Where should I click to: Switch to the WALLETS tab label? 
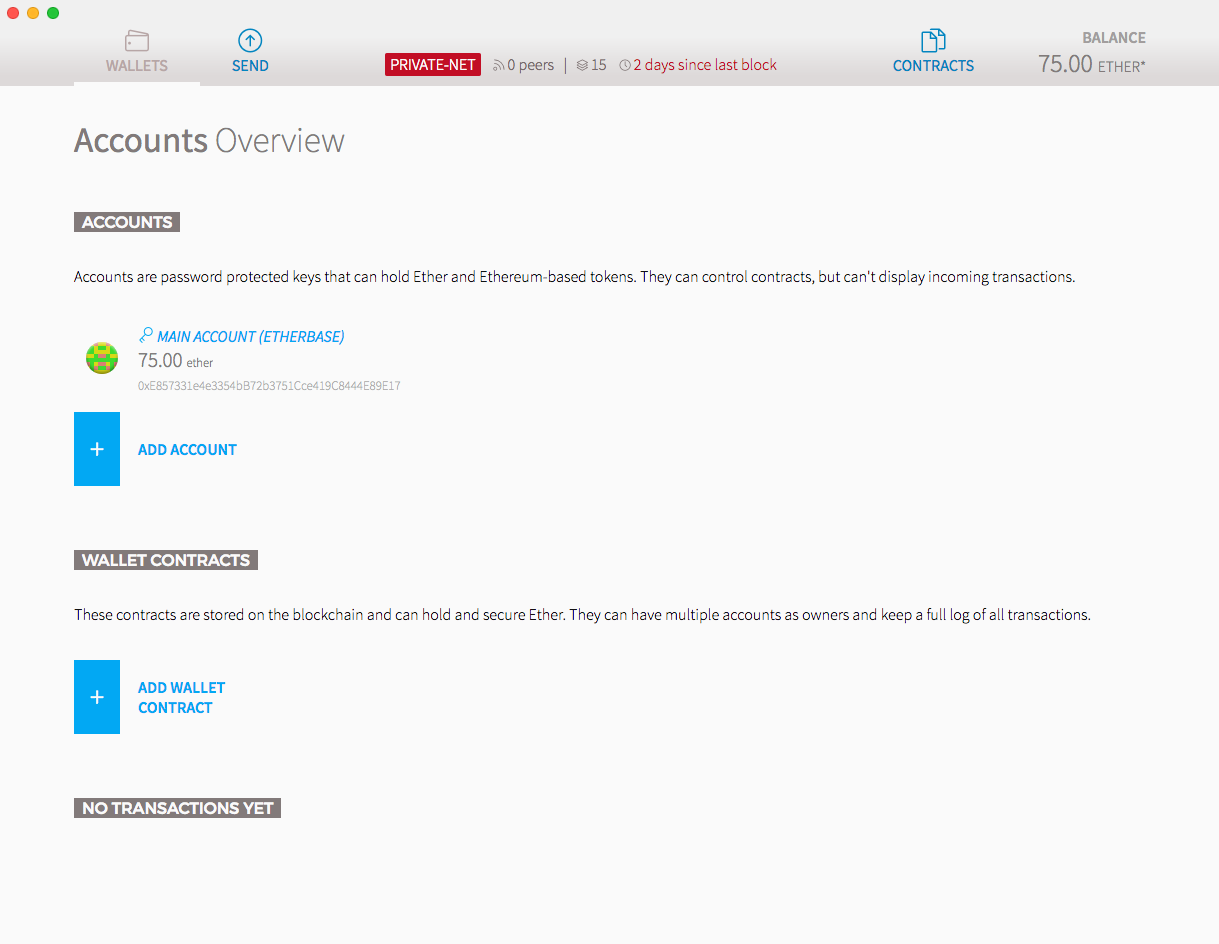point(137,66)
